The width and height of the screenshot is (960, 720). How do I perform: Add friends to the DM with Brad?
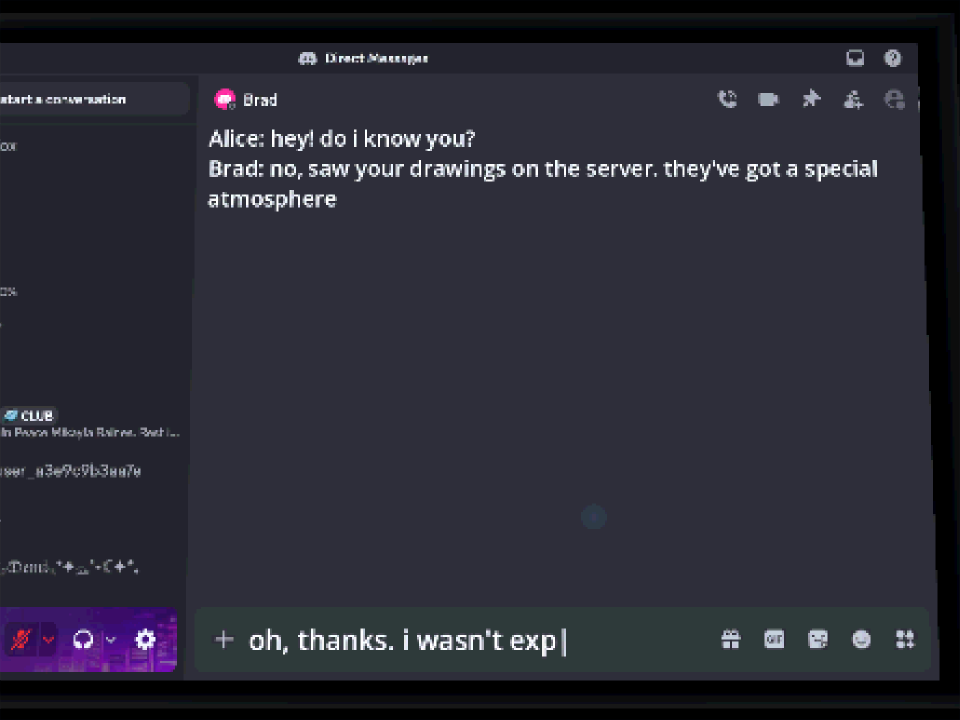point(853,99)
